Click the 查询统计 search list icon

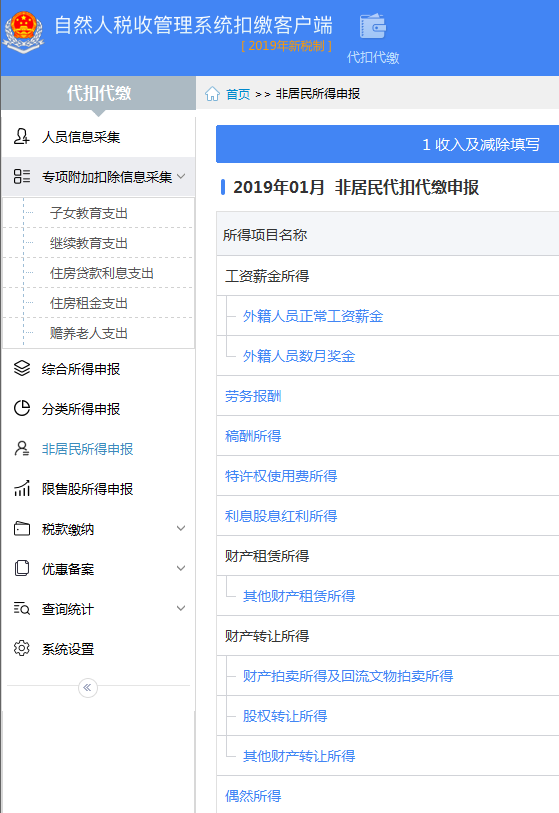(x=21, y=609)
